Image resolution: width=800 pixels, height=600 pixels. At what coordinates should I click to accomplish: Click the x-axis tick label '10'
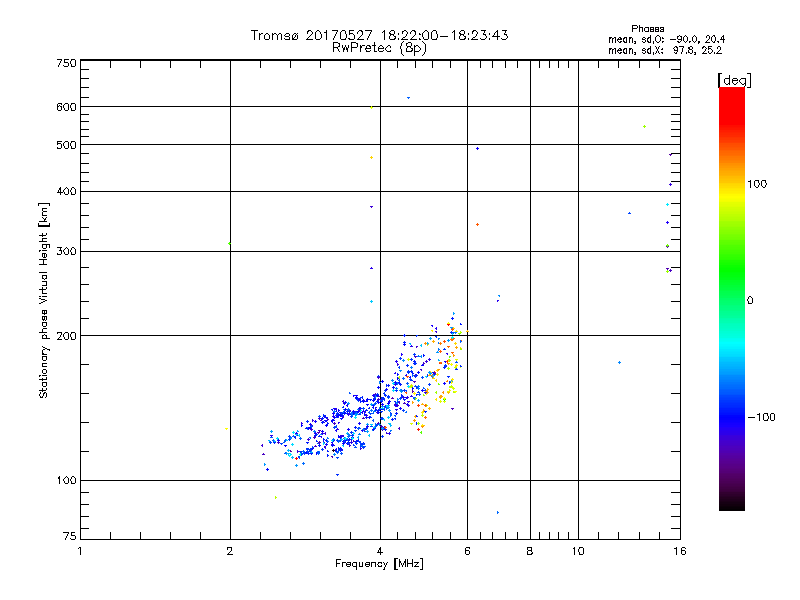(x=578, y=551)
